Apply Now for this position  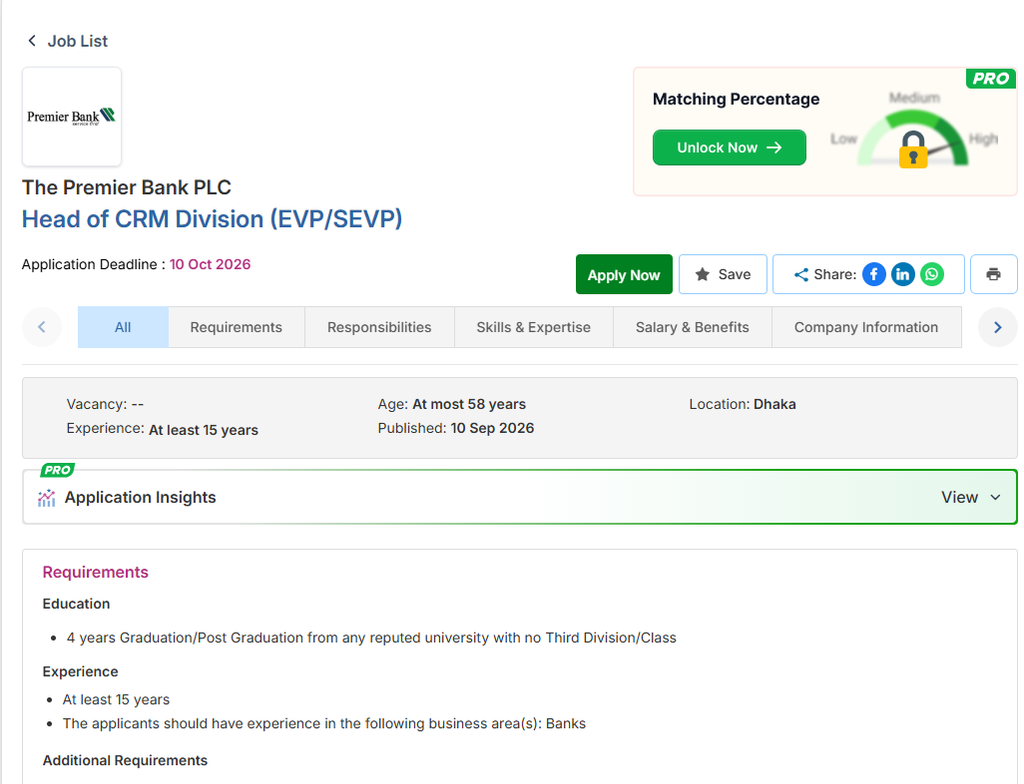(x=624, y=274)
